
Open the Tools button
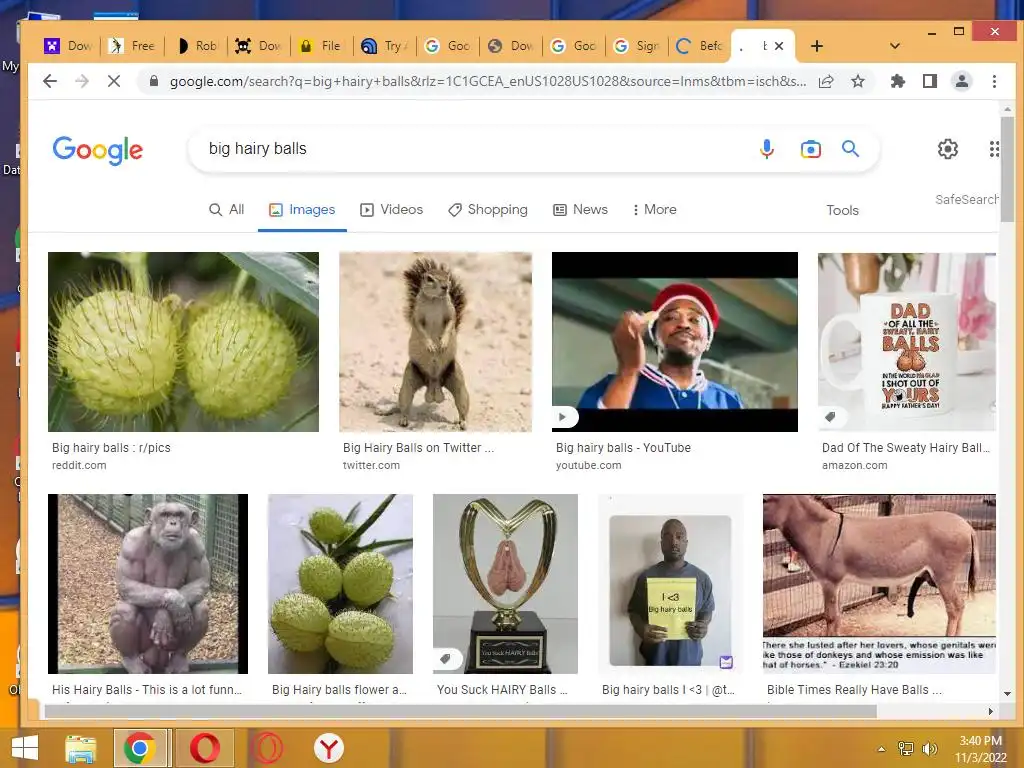click(842, 210)
